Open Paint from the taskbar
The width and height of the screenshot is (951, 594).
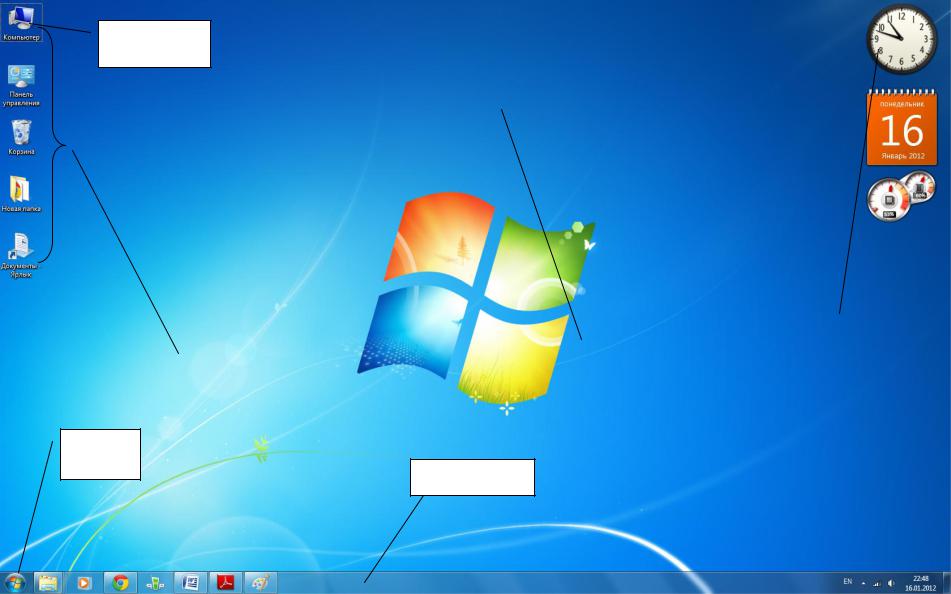coord(260,582)
